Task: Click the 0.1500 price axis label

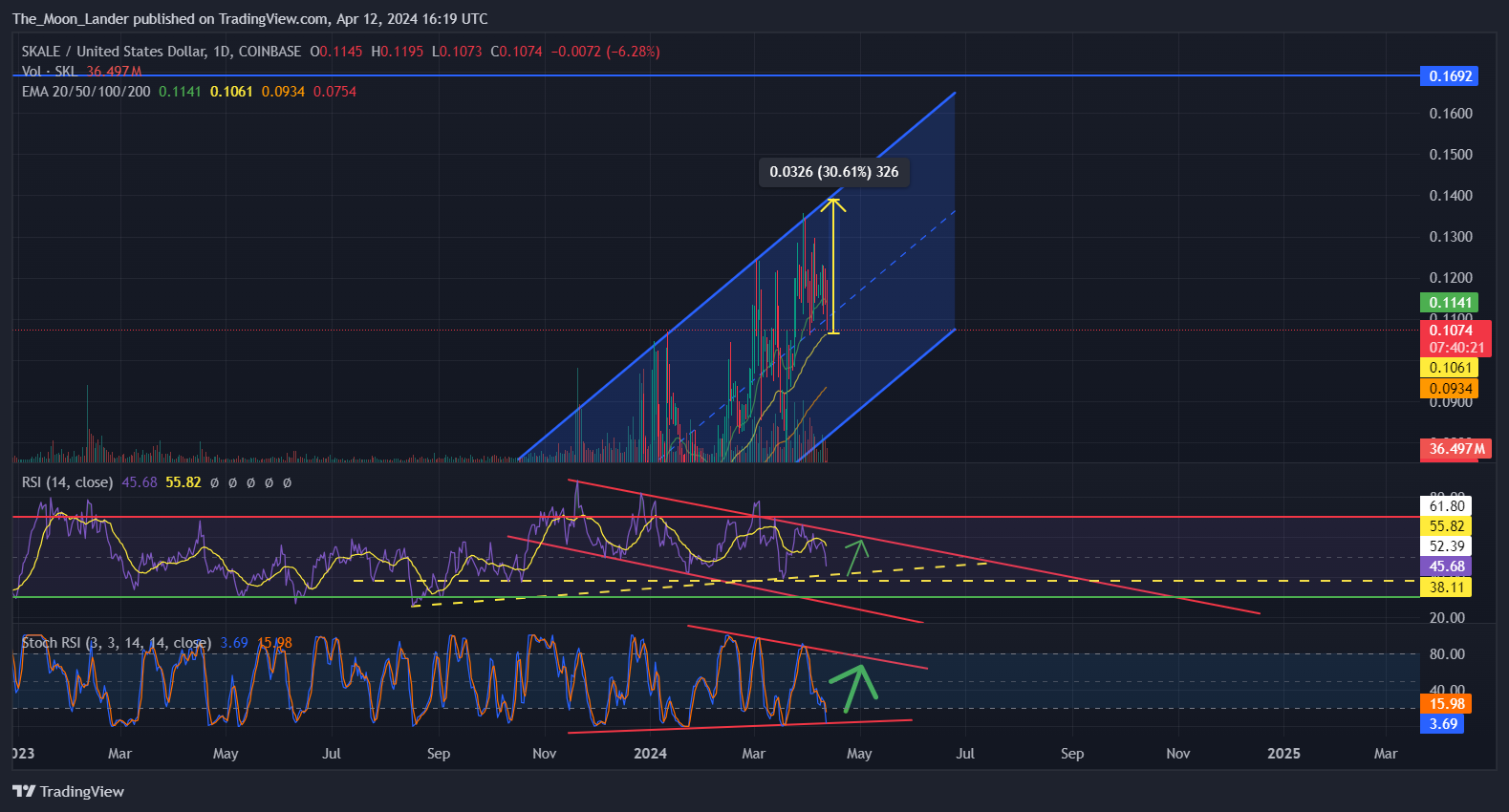Action: click(x=1451, y=155)
